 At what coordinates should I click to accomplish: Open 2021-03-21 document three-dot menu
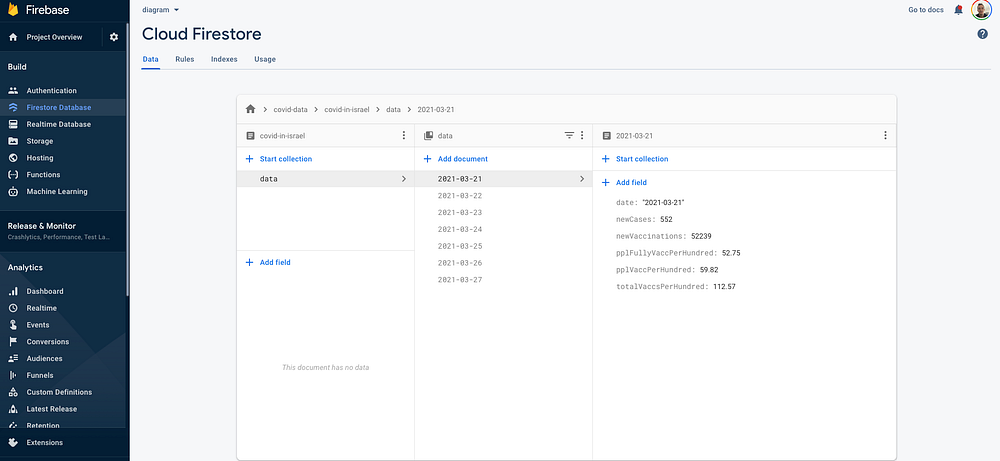click(885, 135)
